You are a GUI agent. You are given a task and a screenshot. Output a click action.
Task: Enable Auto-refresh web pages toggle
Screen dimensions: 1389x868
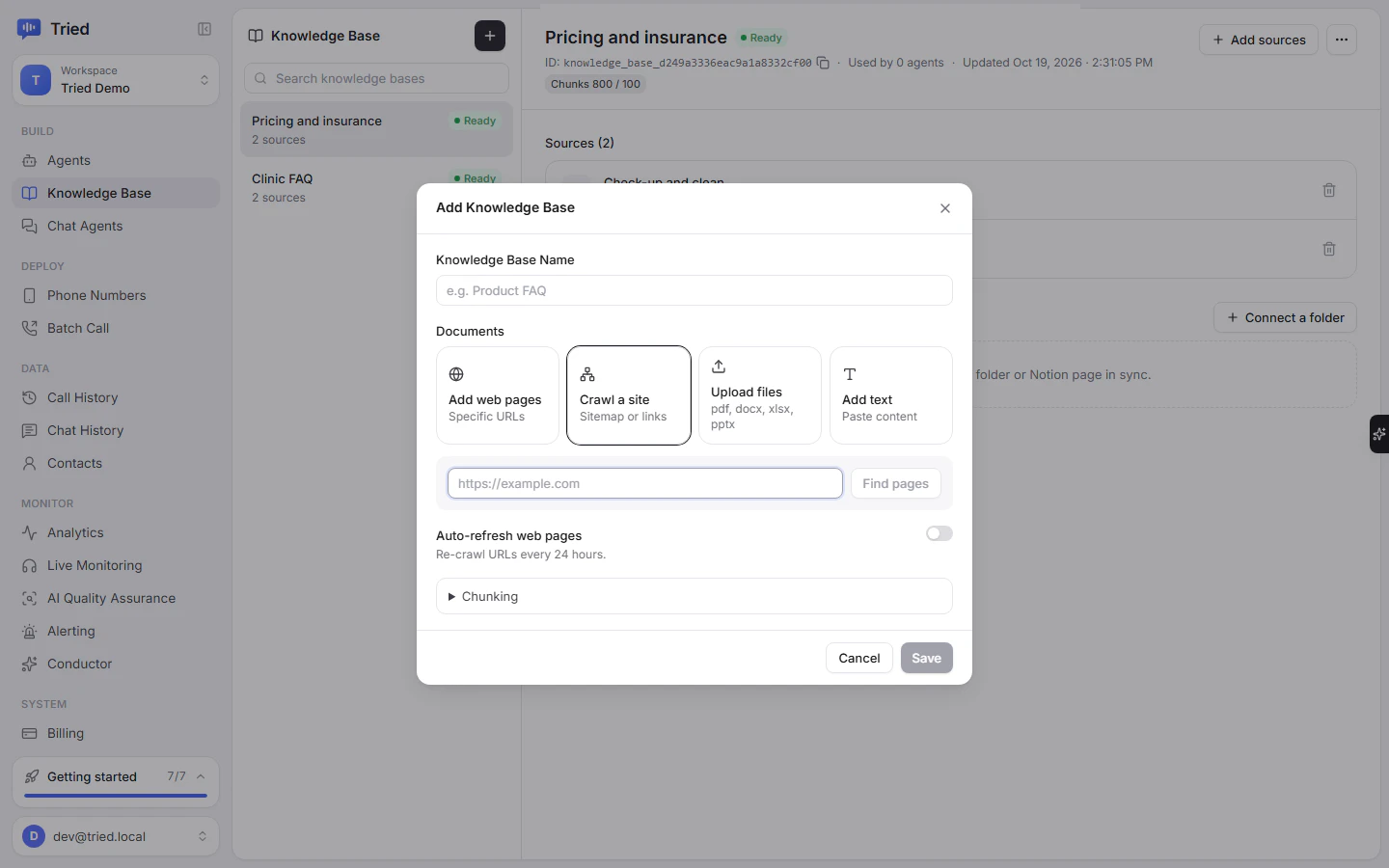939,533
